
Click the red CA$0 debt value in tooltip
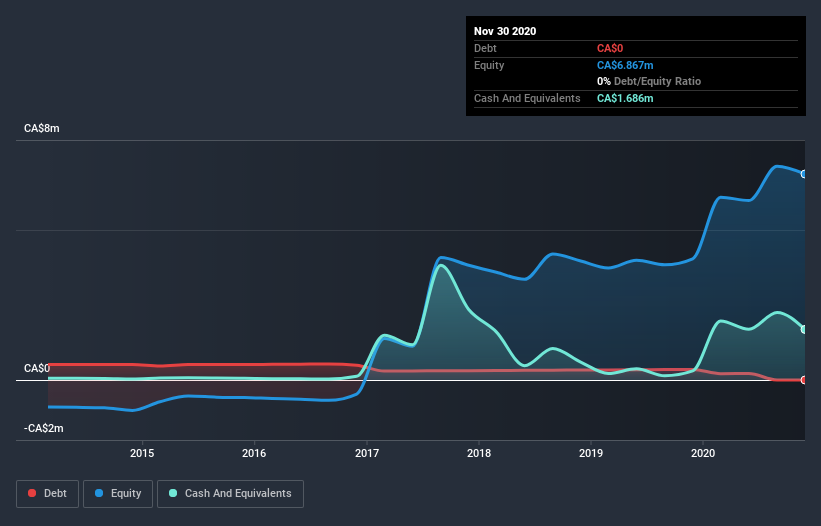pos(610,49)
